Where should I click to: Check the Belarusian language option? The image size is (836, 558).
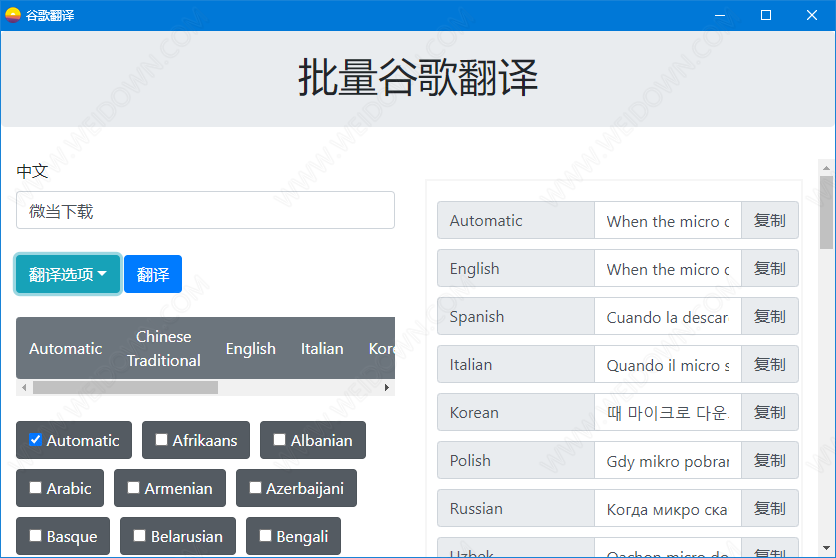(x=139, y=536)
